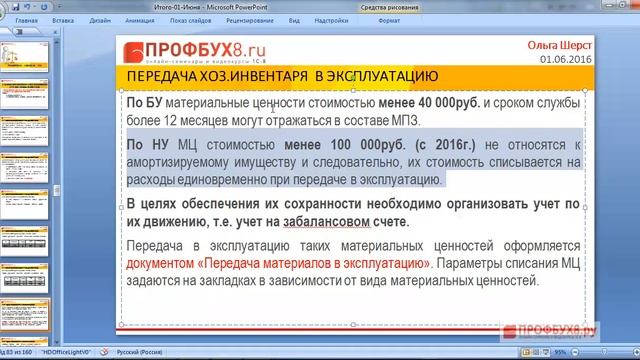
Task: Click the zoom slider handle
Action: point(604,352)
